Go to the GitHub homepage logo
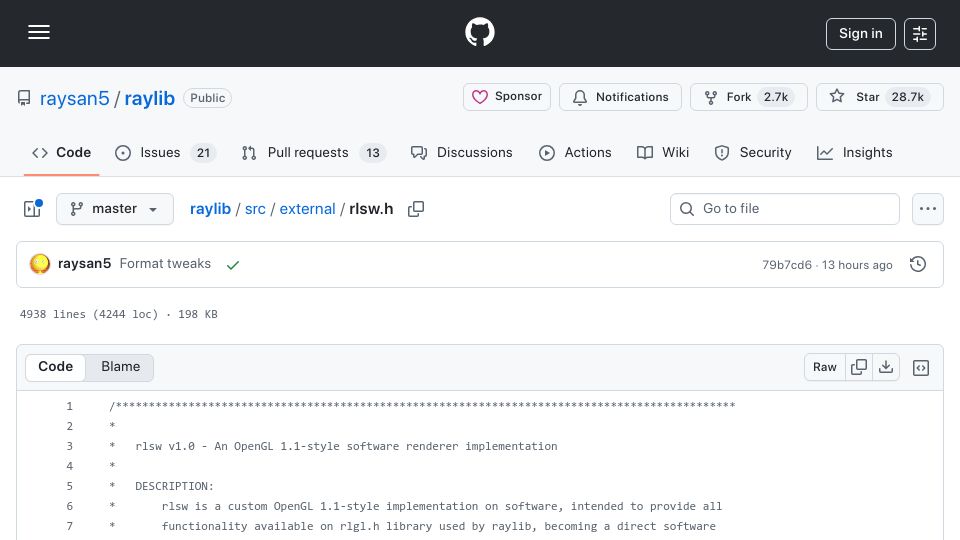 (479, 32)
